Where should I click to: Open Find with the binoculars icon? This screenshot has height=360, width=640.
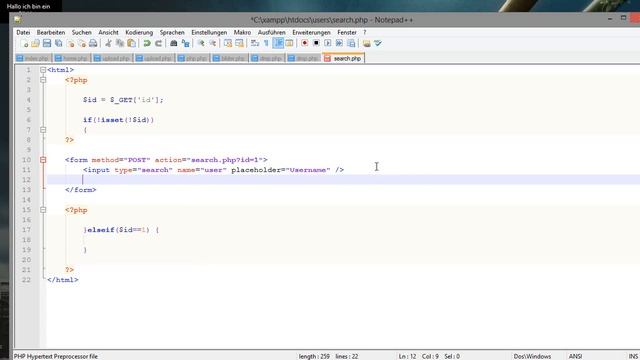[173, 43]
